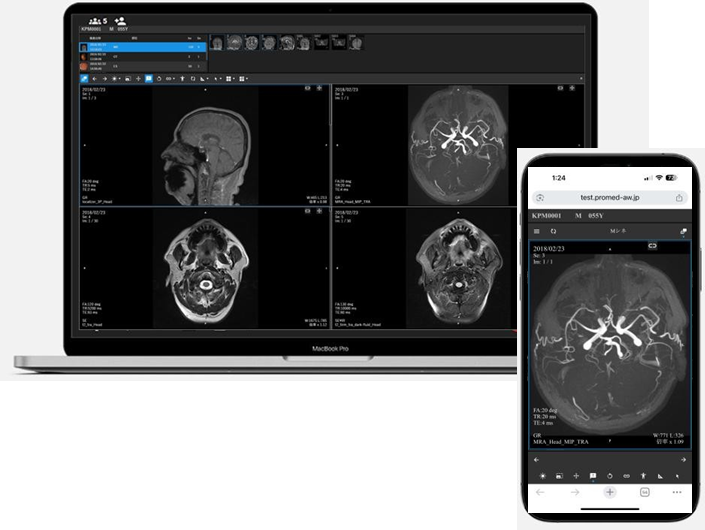Toggle right corner icon in sagittal head pane

point(319,88)
